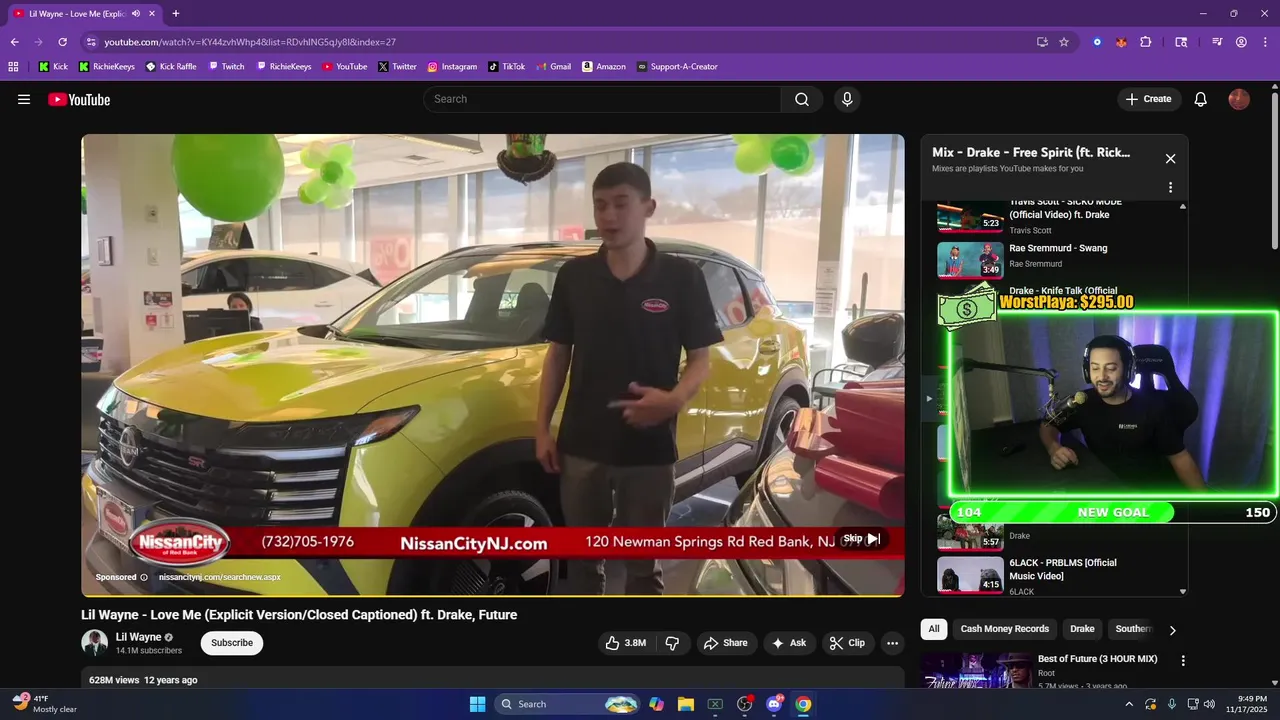Select the All filter chip
Image resolution: width=1280 pixels, height=720 pixels.
point(934,629)
